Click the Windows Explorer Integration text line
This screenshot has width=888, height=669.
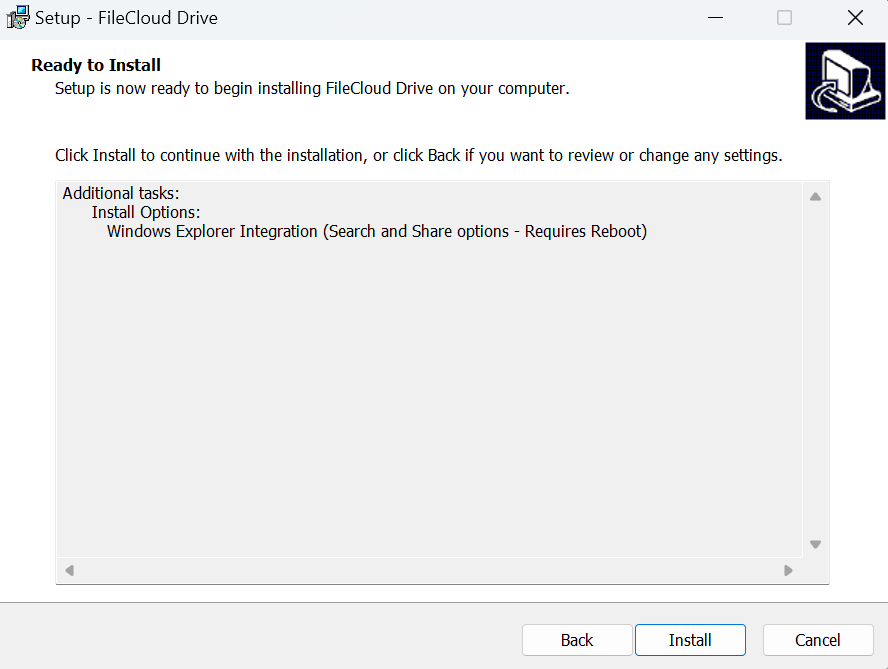(376, 232)
